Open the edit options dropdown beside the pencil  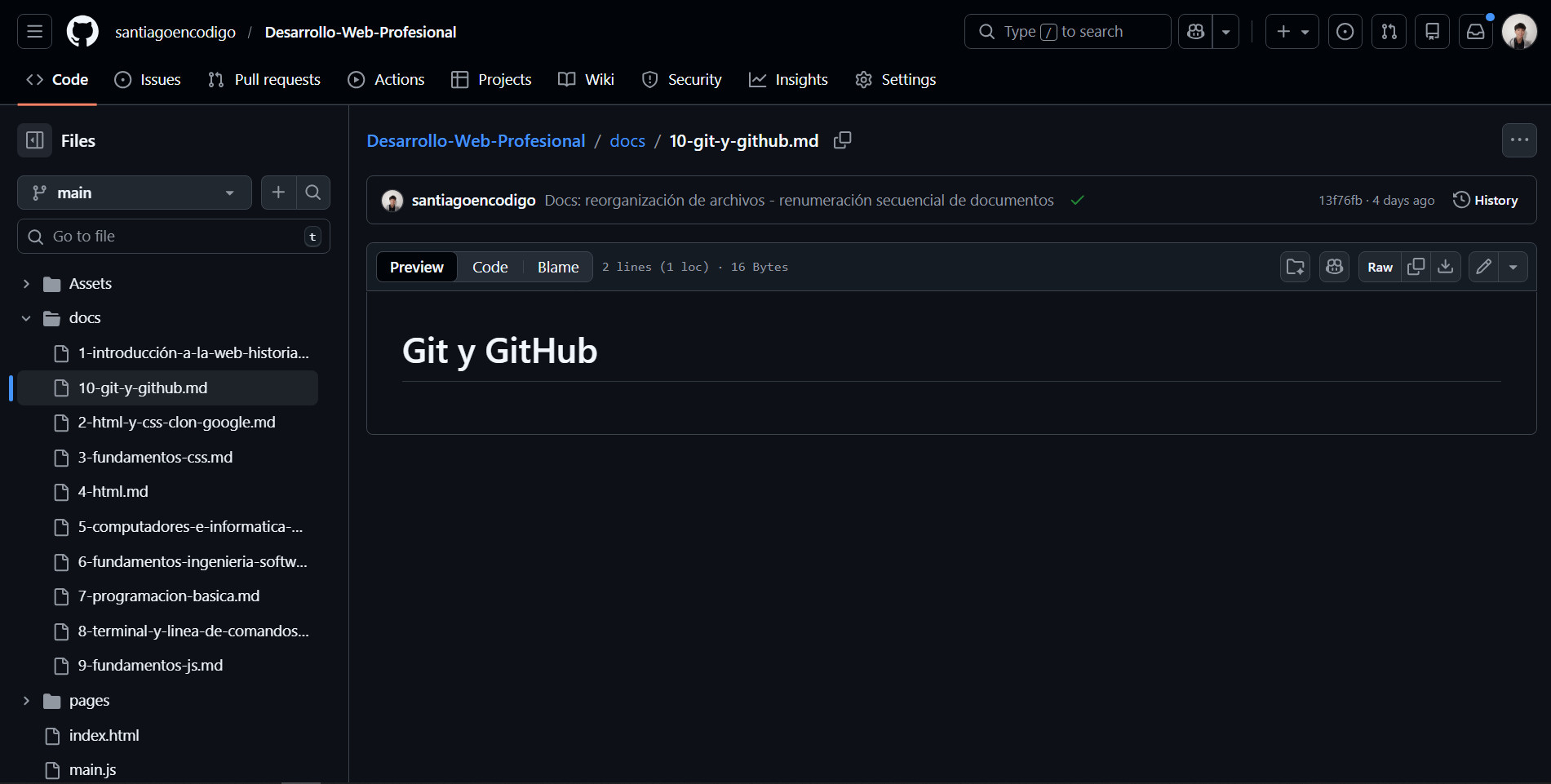pyautogui.click(x=1514, y=267)
